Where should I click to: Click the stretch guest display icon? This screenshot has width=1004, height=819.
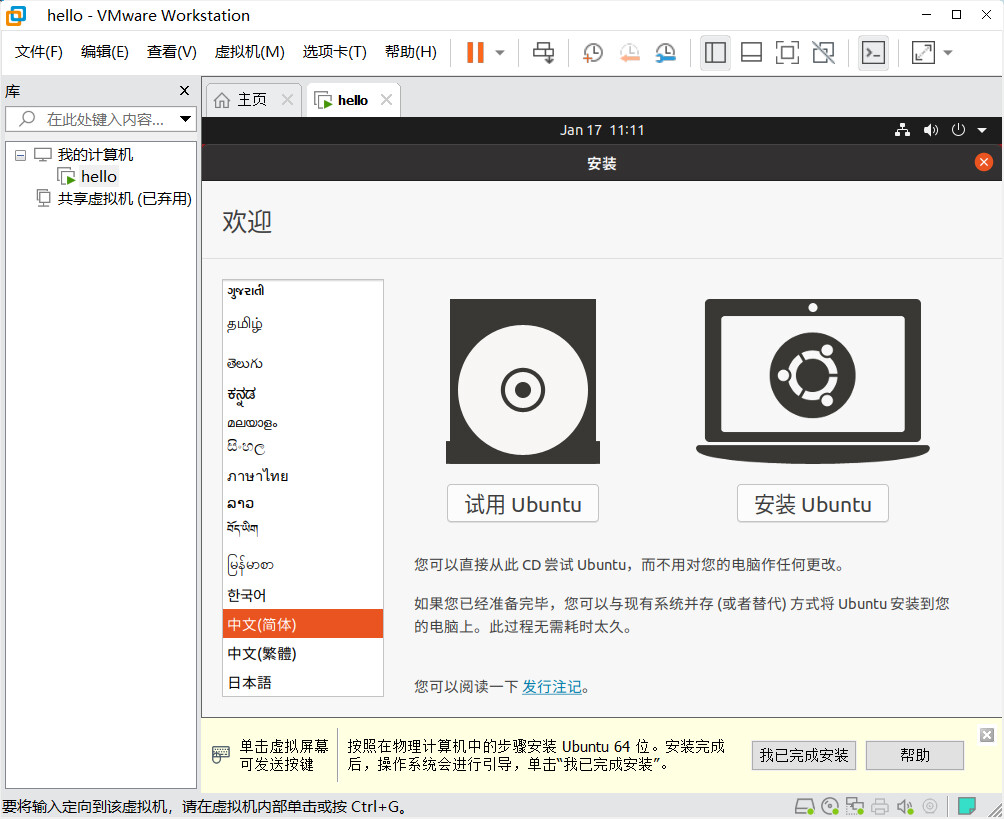tap(923, 53)
